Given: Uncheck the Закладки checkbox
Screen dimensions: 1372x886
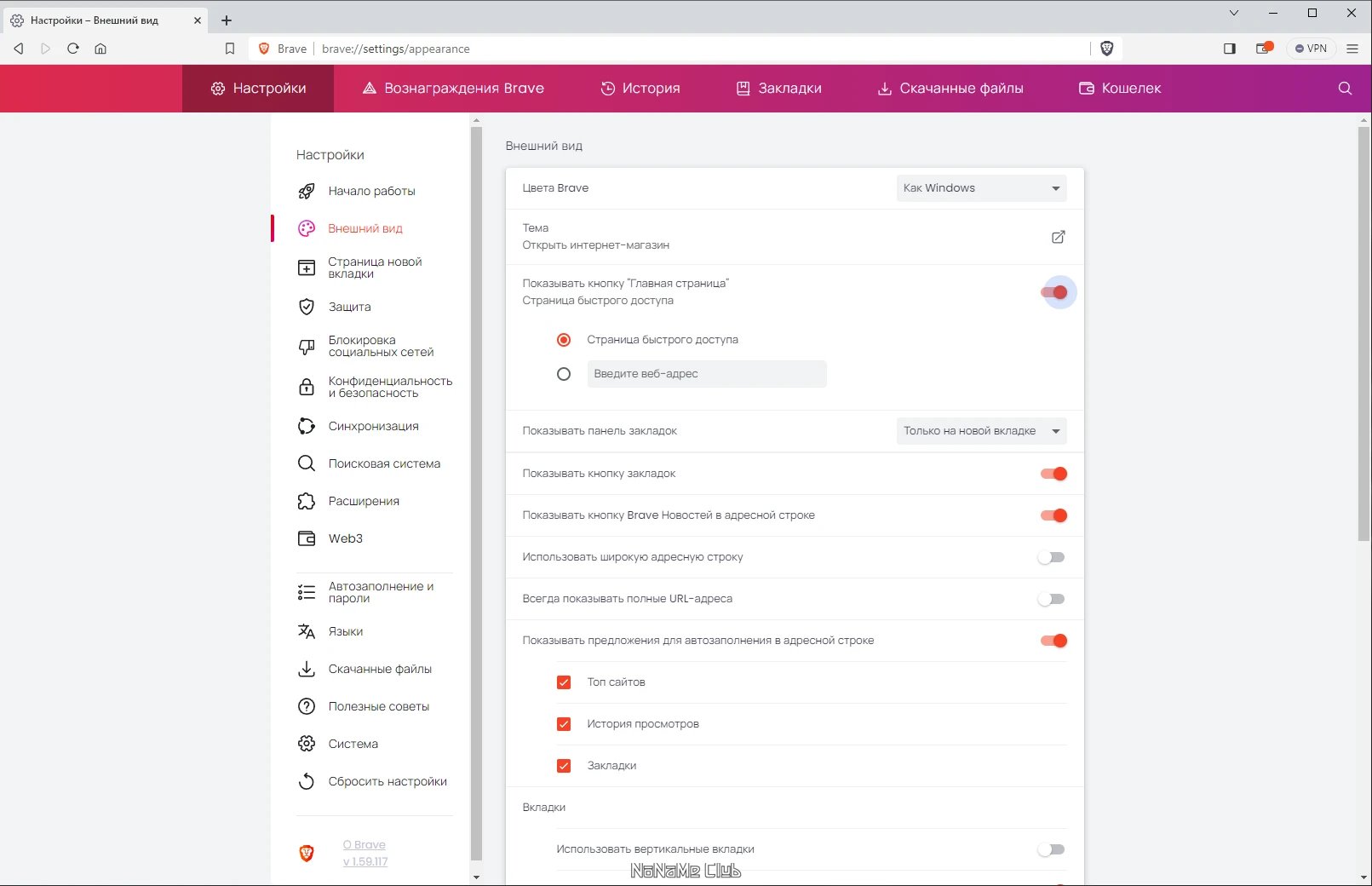Looking at the screenshot, I should click(x=564, y=766).
